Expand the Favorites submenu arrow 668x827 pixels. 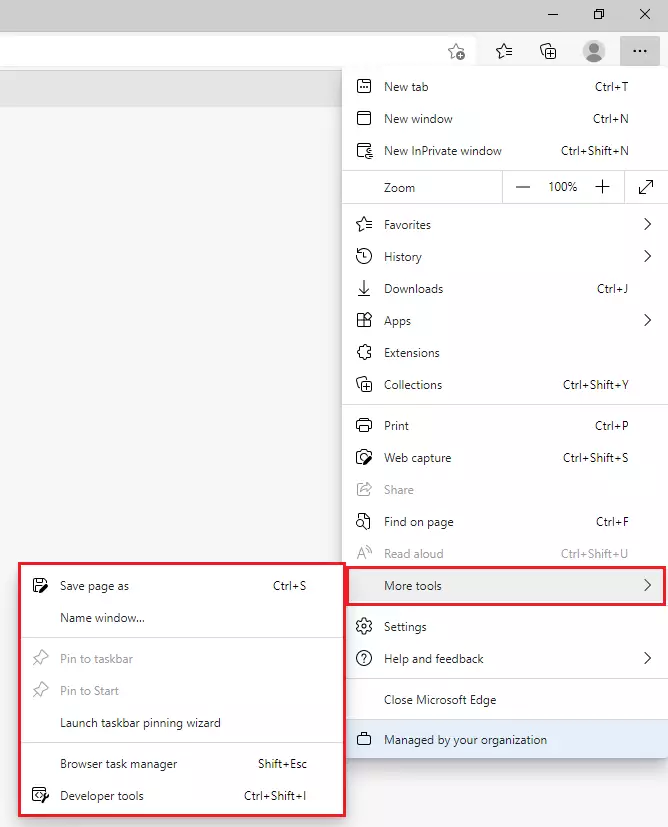point(647,224)
